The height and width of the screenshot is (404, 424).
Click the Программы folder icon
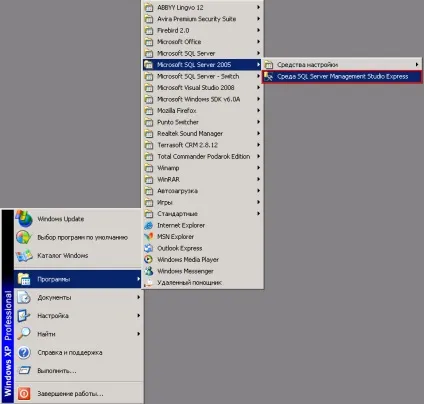click(x=24, y=279)
